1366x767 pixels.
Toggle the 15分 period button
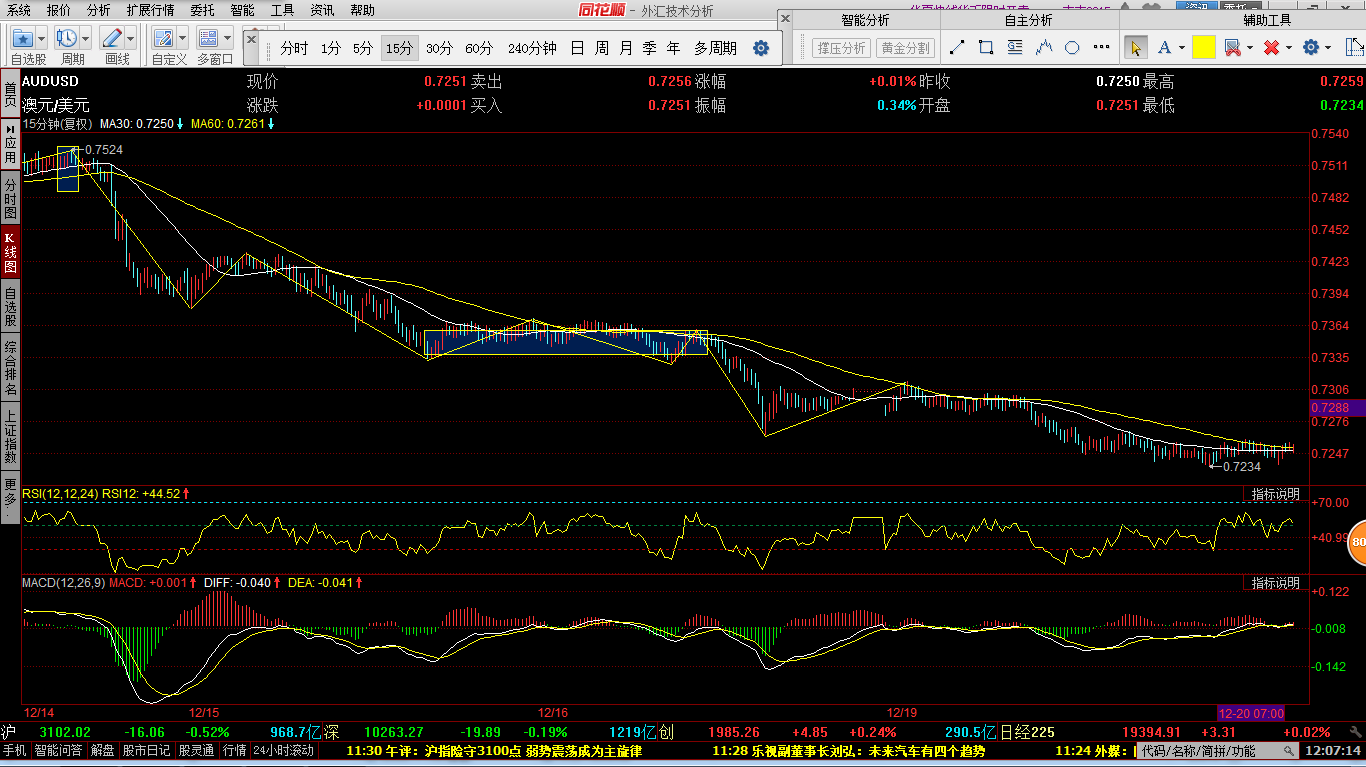click(x=399, y=48)
